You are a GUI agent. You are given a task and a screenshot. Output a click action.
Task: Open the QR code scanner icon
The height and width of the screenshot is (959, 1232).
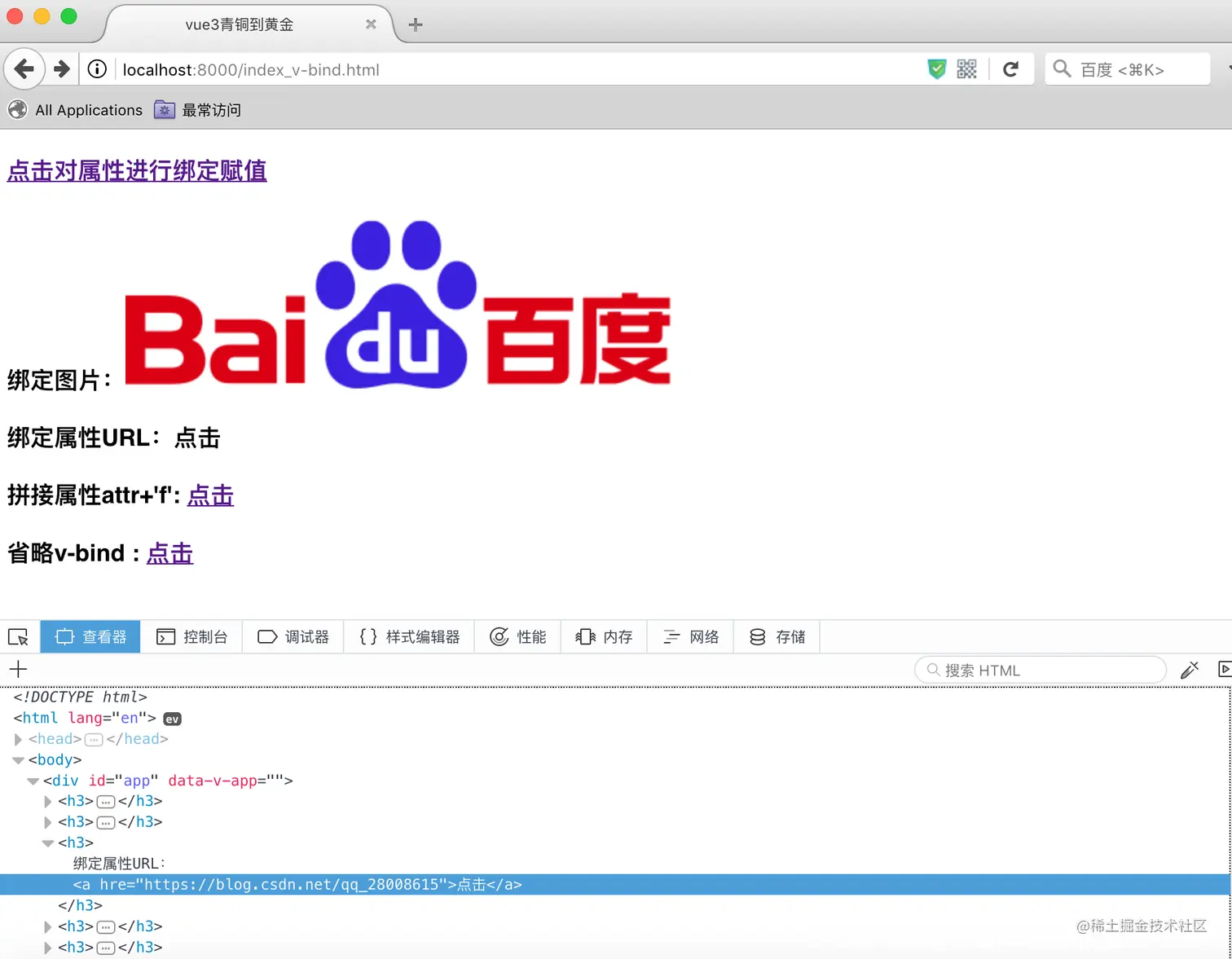pos(966,69)
